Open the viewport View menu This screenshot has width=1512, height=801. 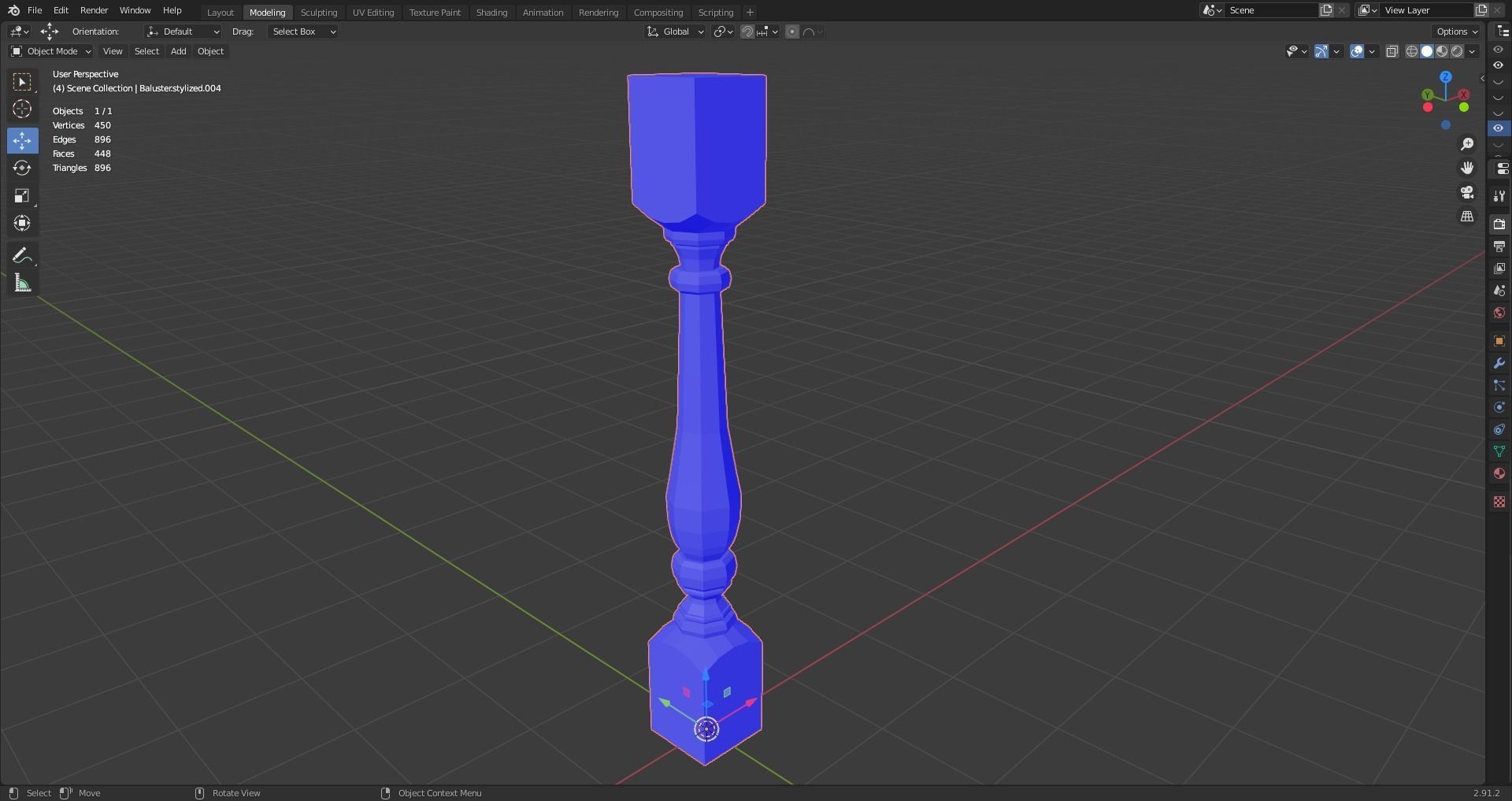113,51
